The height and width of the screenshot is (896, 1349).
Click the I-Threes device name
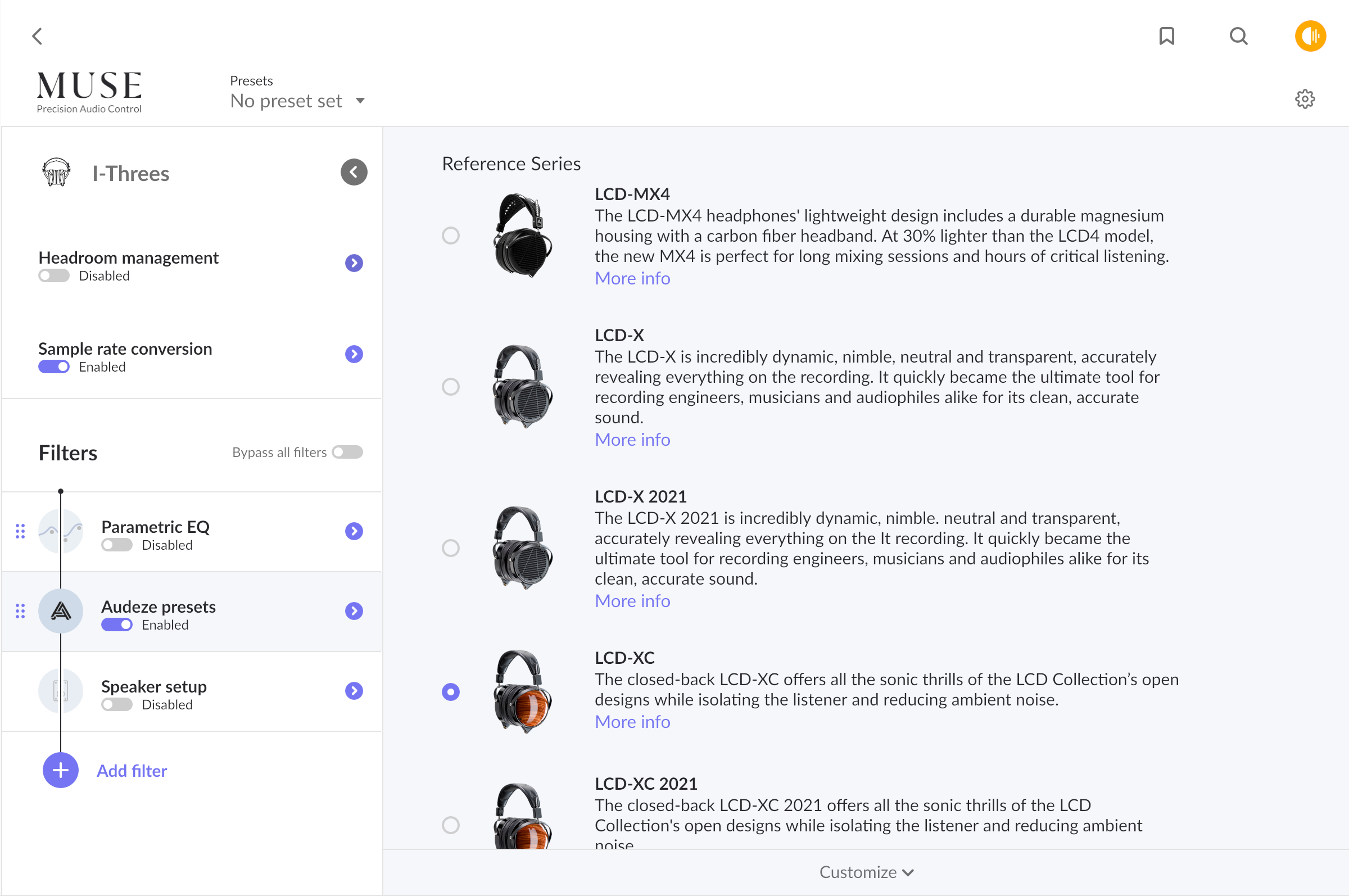coord(131,173)
